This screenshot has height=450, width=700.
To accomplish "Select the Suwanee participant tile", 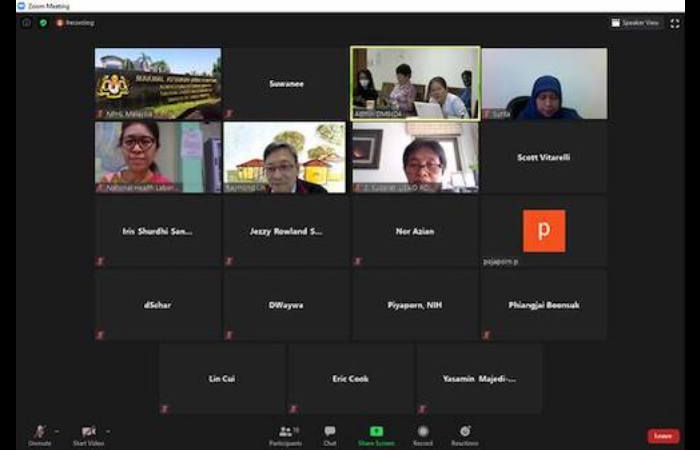I will 286,83.
